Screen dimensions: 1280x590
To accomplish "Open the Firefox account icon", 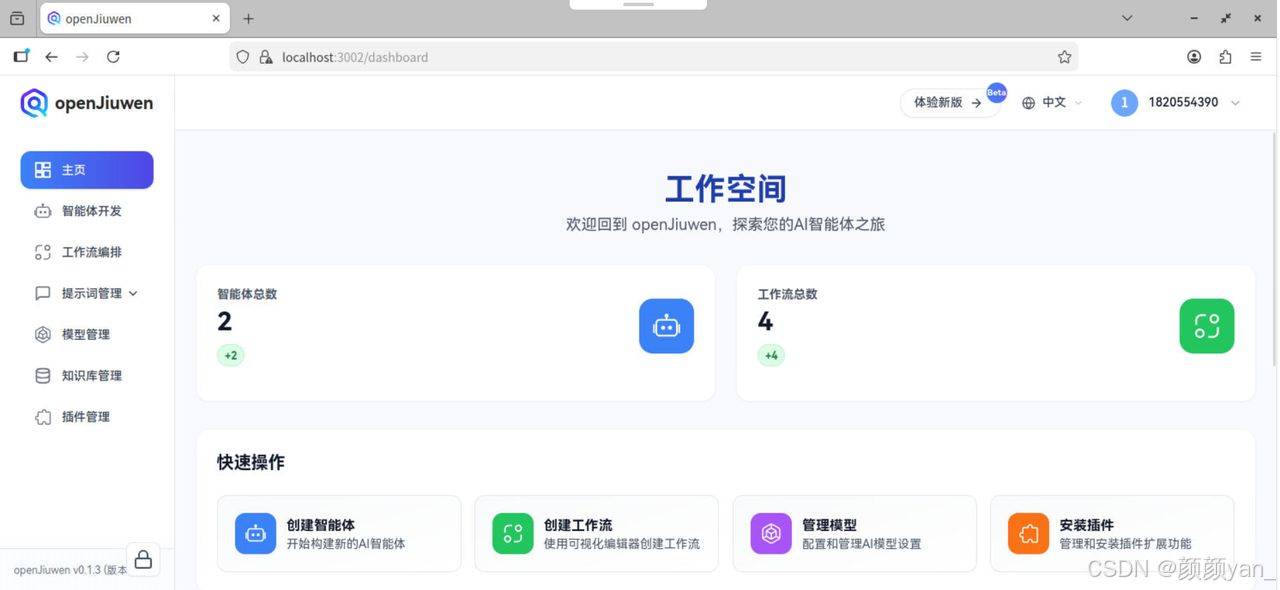I will pos(1194,57).
